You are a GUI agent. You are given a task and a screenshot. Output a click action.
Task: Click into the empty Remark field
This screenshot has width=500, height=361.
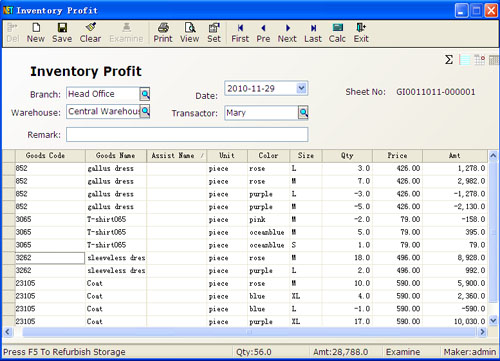coord(187,135)
